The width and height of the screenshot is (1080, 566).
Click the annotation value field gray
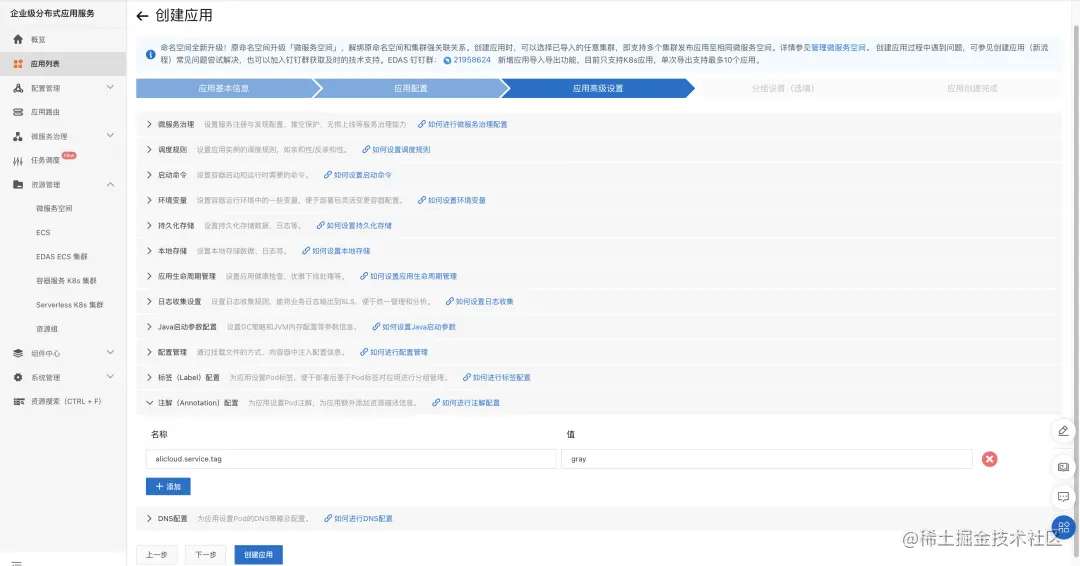point(767,459)
